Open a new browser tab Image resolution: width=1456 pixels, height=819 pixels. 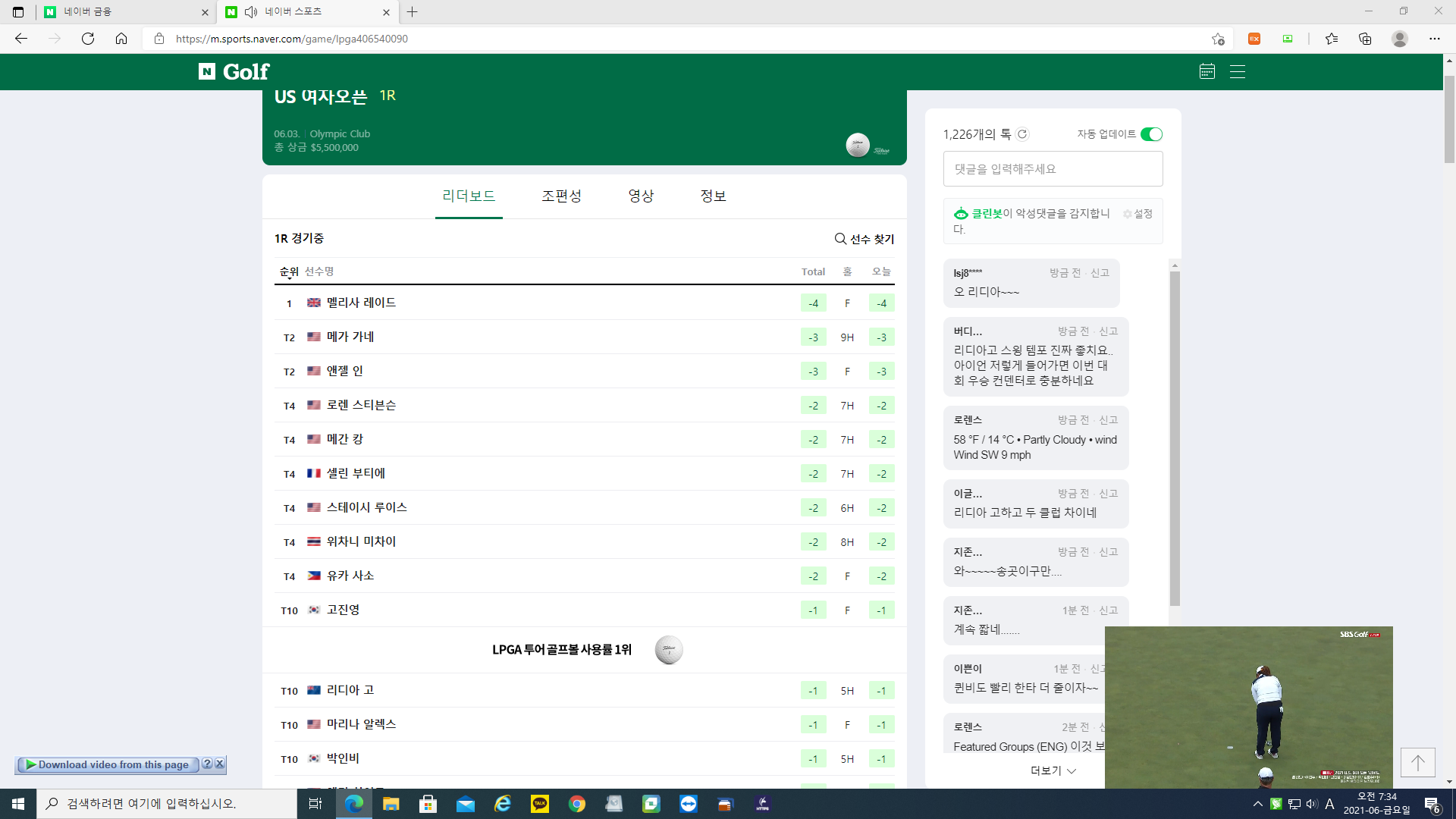tap(413, 12)
